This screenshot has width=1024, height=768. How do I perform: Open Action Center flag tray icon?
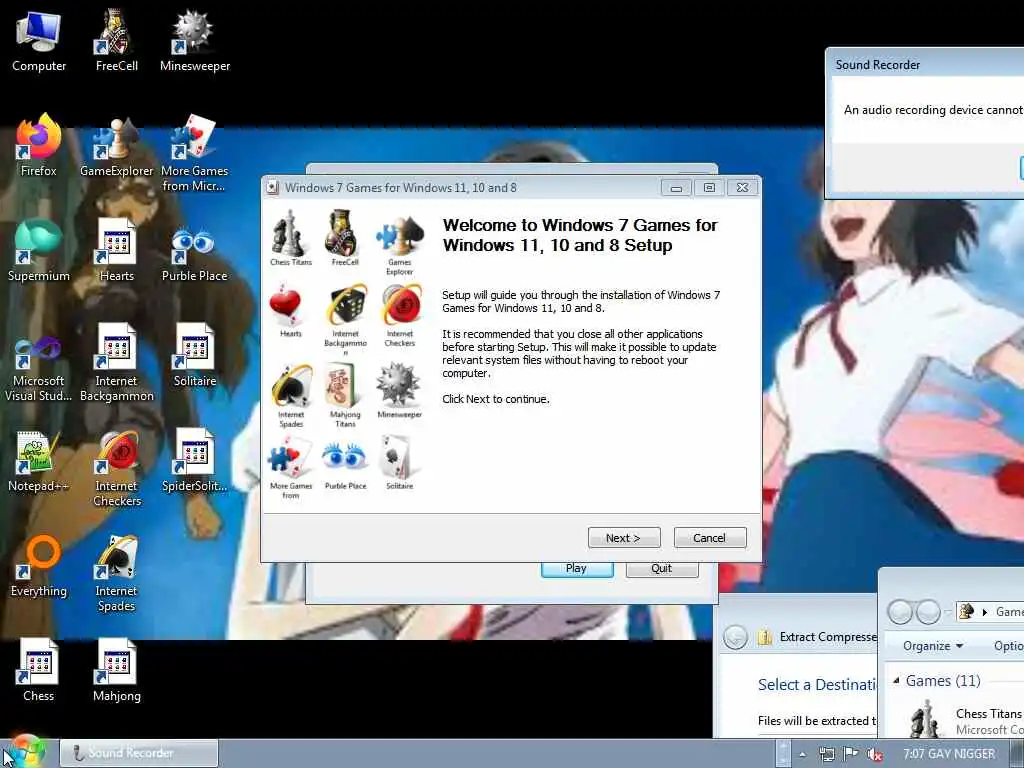click(x=850, y=754)
